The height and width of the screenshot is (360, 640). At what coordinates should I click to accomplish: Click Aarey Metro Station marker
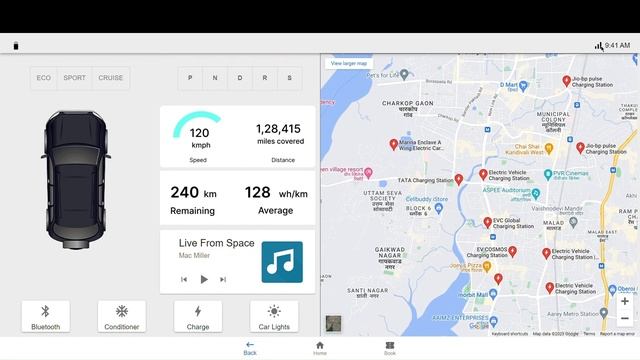coord(604,313)
